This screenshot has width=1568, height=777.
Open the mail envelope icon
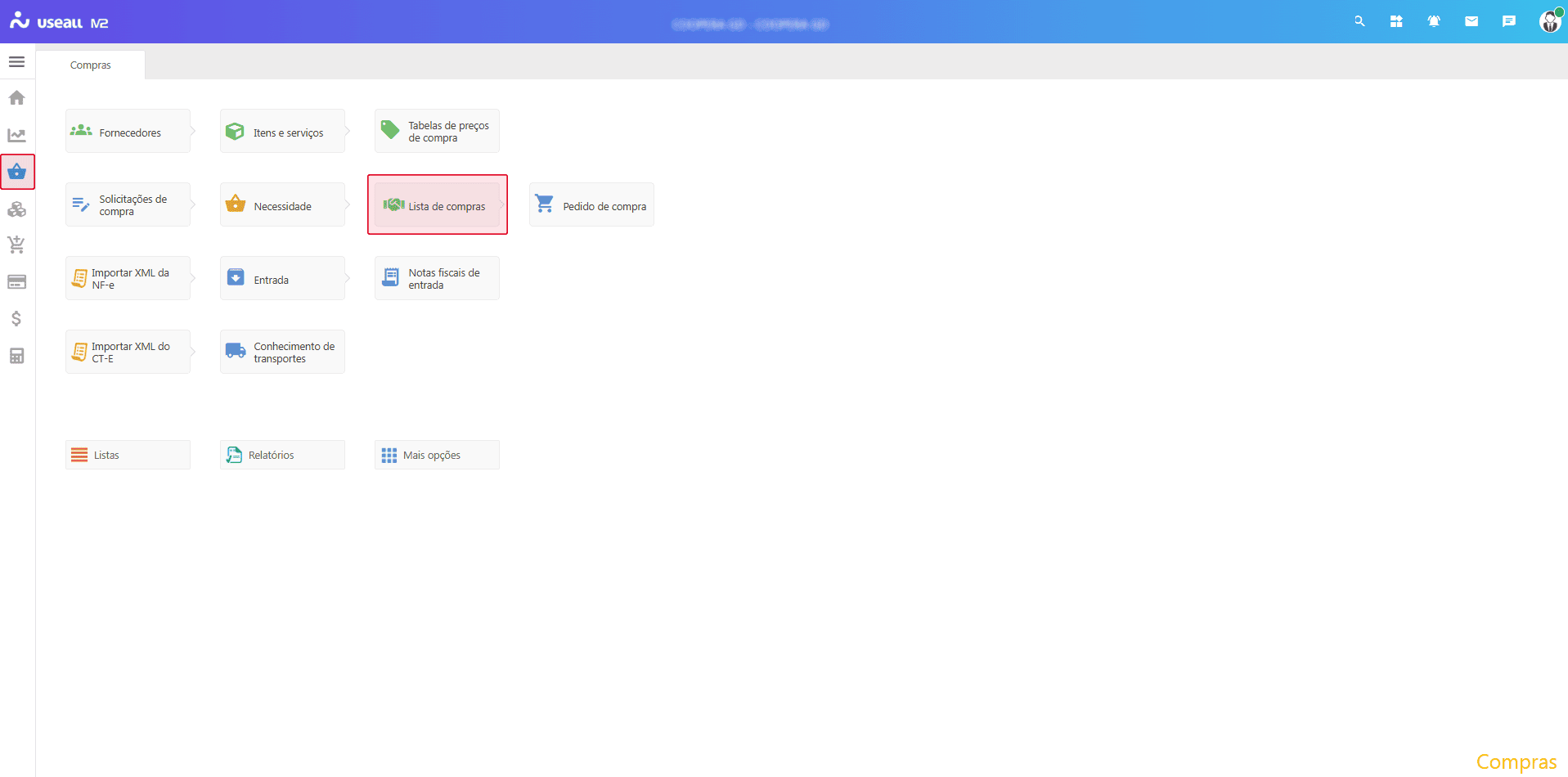tap(1471, 22)
